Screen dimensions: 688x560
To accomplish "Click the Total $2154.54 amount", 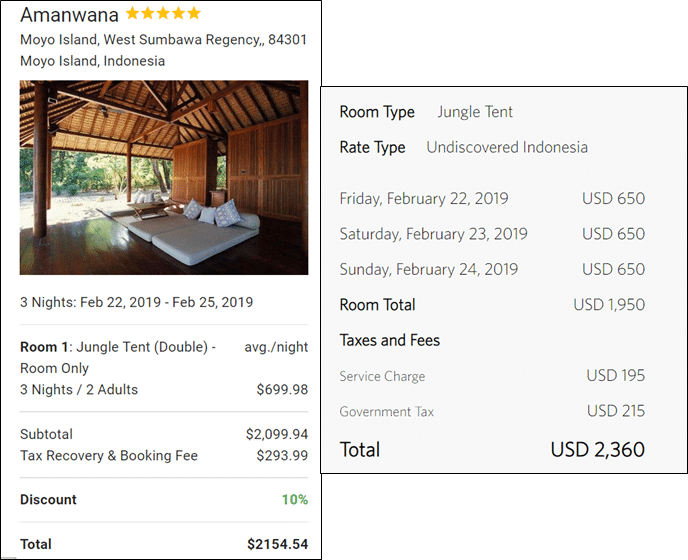I will tap(277, 544).
